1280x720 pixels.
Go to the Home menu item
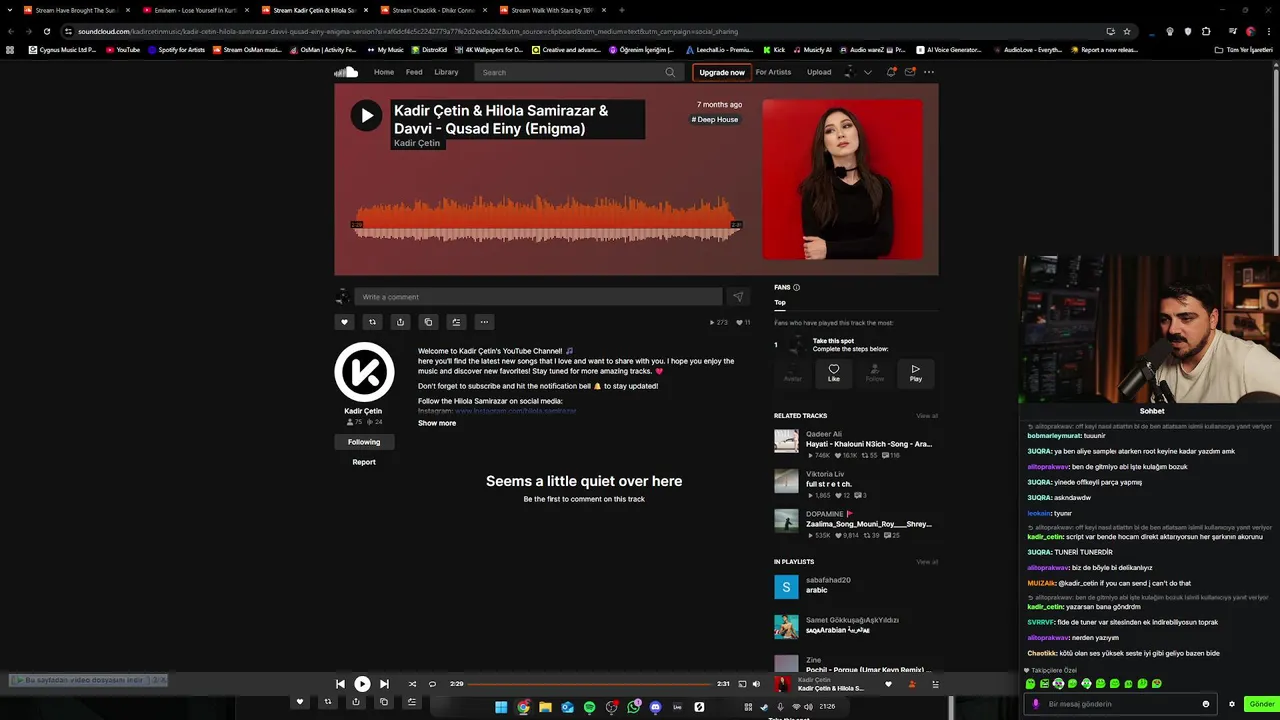click(x=384, y=72)
